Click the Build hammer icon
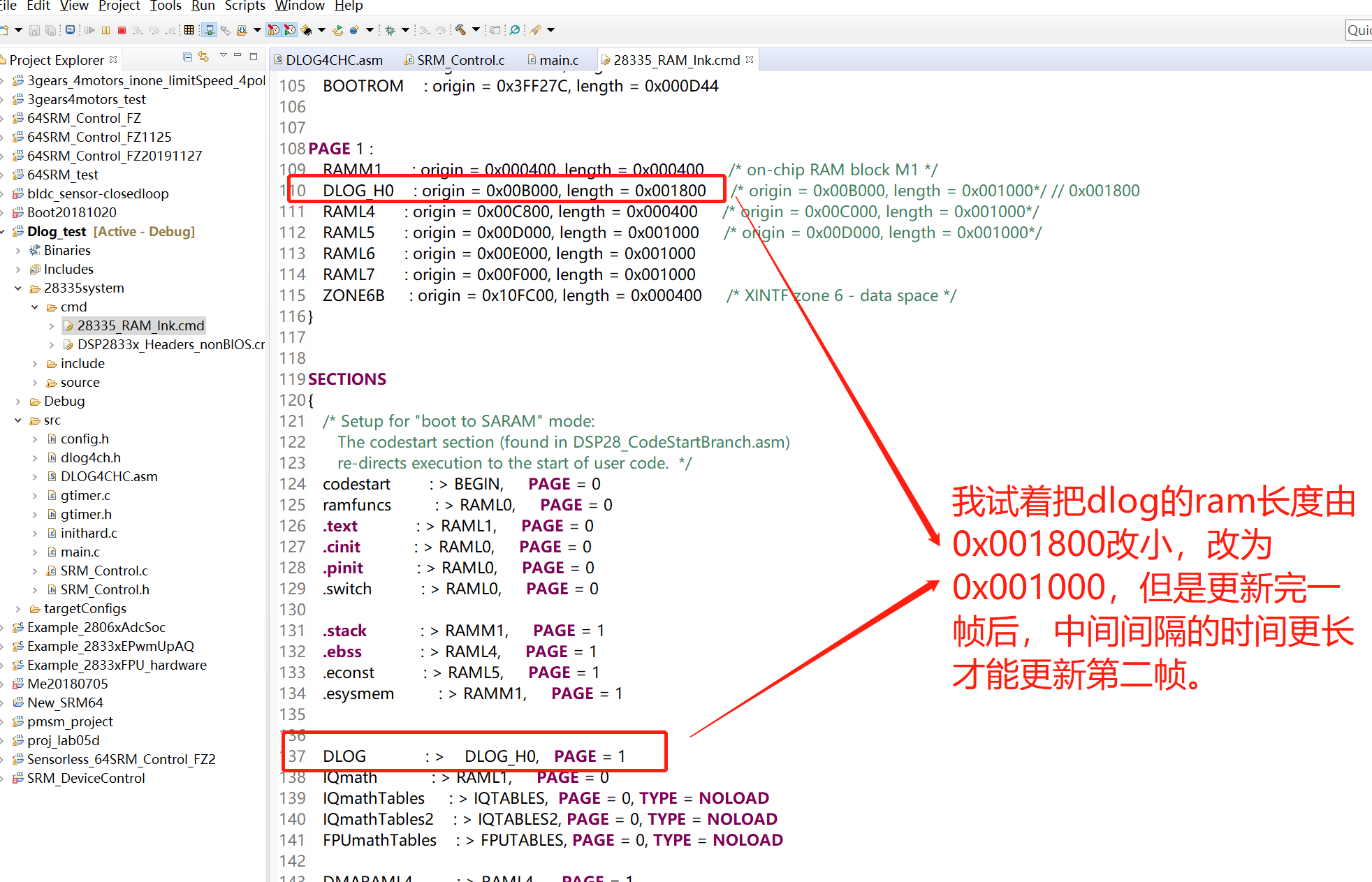1372x882 pixels. click(x=460, y=30)
